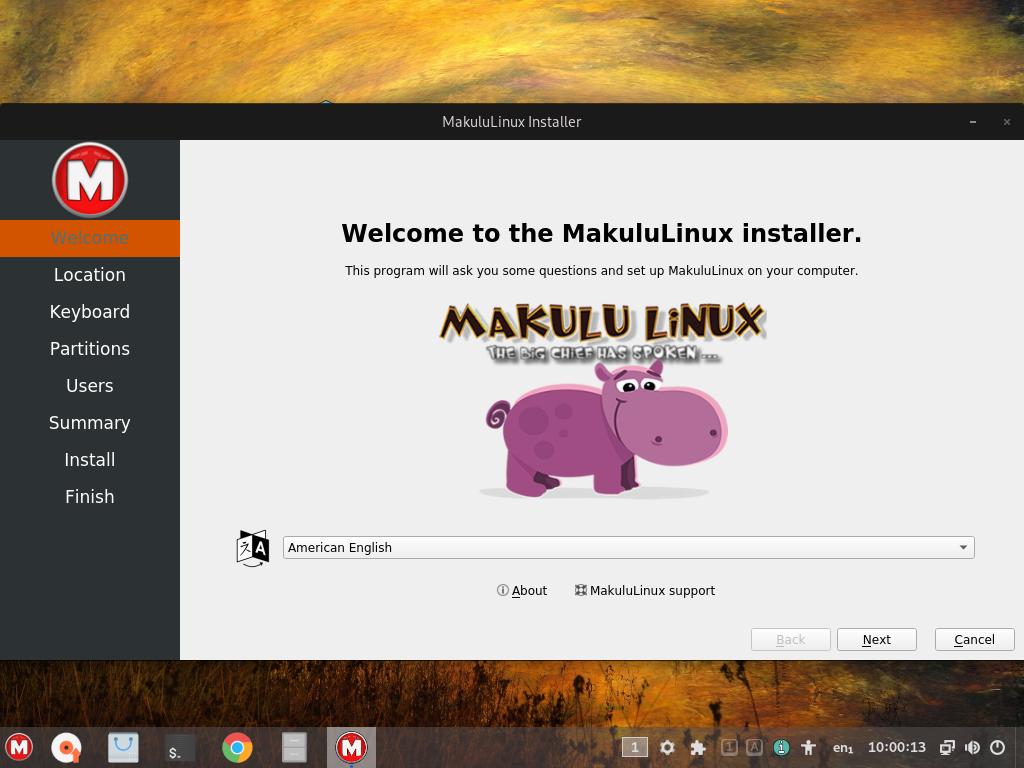The width and height of the screenshot is (1024, 768).
Task: Select the Welcome step in sidebar
Action: point(89,238)
